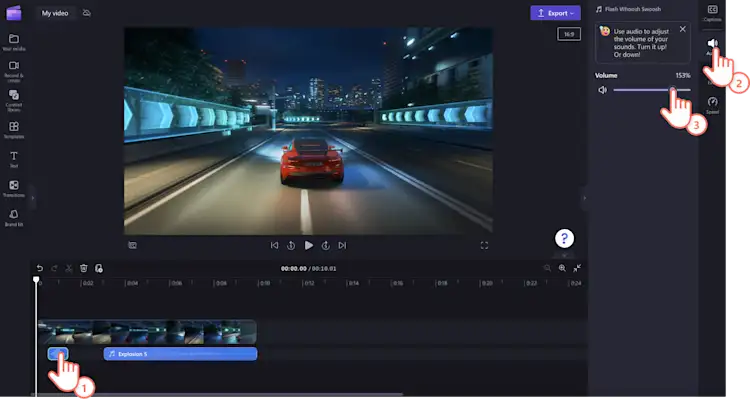The height and width of the screenshot is (399, 750).
Task: Enter fullscreen preview
Action: click(484, 245)
